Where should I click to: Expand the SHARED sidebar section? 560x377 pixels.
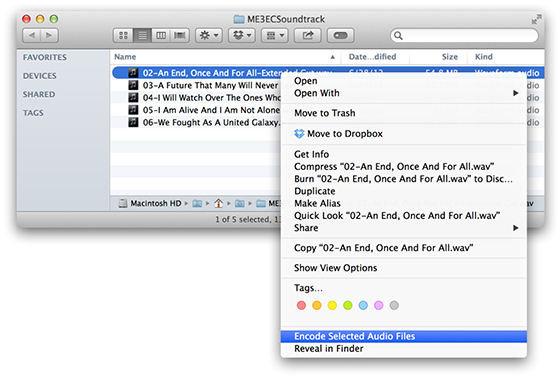point(39,94)
